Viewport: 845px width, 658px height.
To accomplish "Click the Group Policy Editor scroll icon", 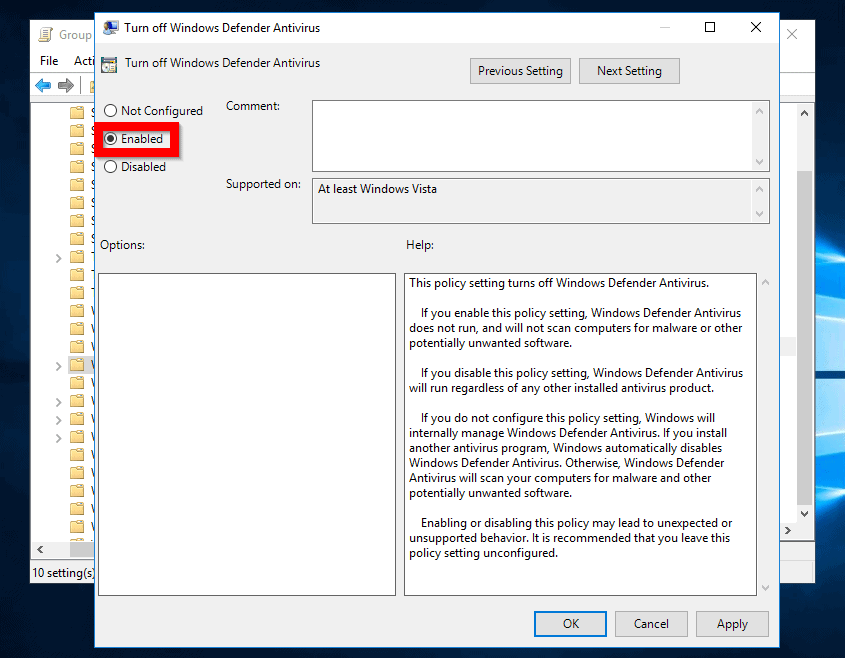I will tap(46, 34).
